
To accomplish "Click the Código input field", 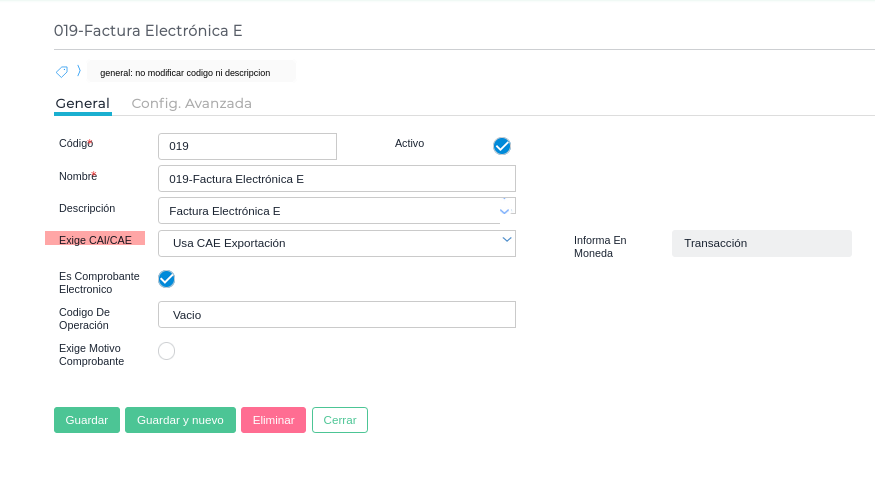I will click(247, 146).
